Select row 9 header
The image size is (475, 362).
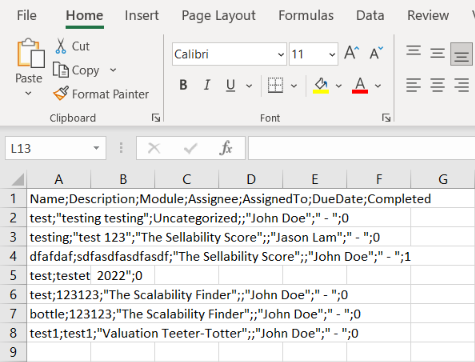pyautogui.click(x=13, y=352)
